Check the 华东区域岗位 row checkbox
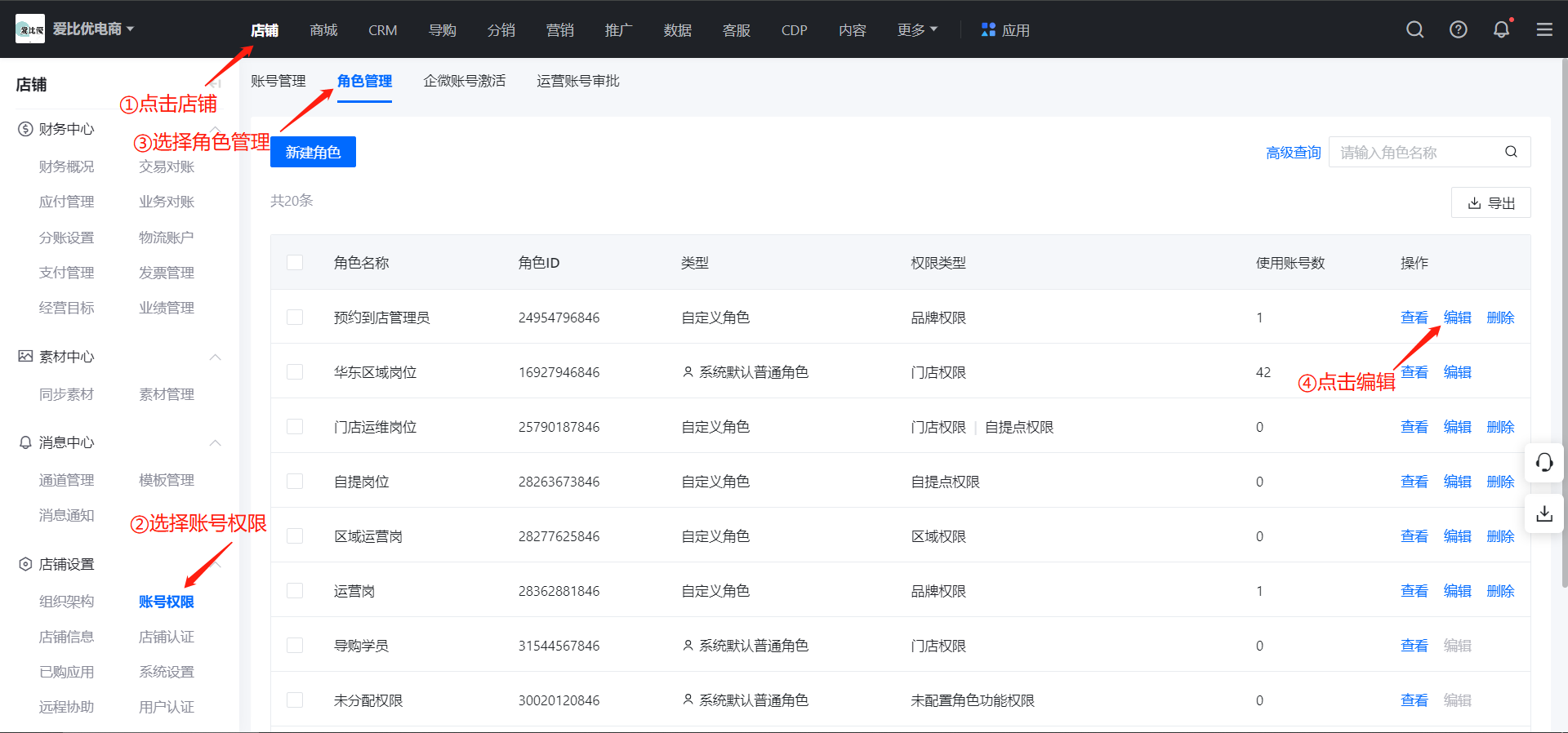The height and width of the screenshot is (733, 1568). coord(295,371)
